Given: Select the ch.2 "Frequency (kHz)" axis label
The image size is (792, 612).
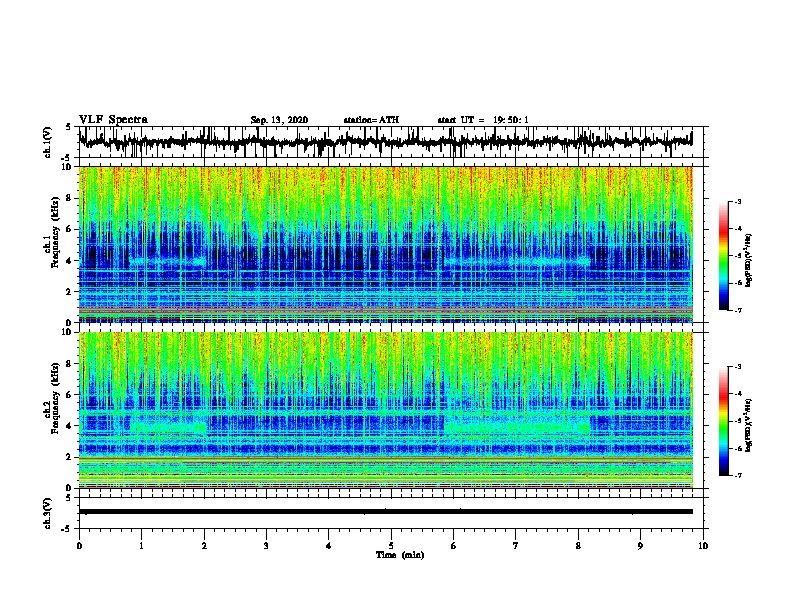Looking at the screenshot, I should 55,398.
